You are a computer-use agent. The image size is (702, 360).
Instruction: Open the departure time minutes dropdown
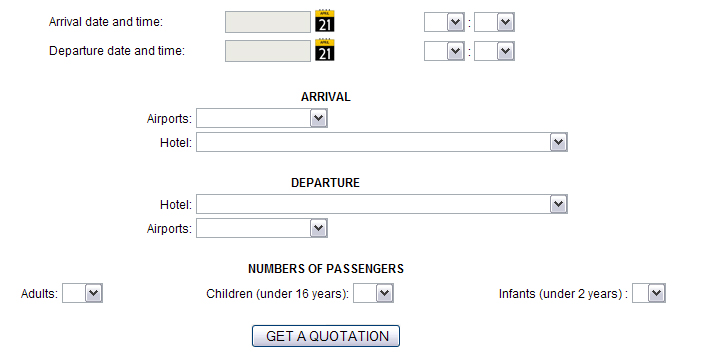click(x=494, y=51)
